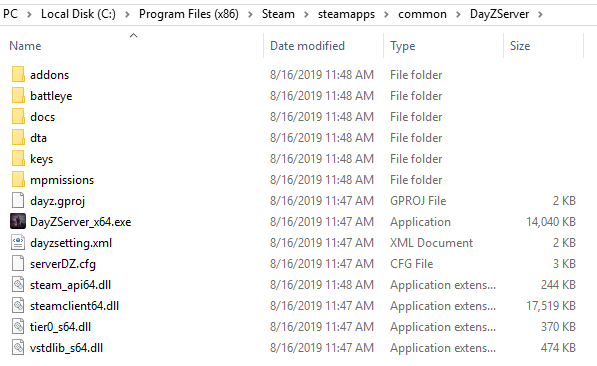The height and width of the screenshot is (366, 597).
Task: Click the dayz.gproj file icon
Action: tap(18, 200)
